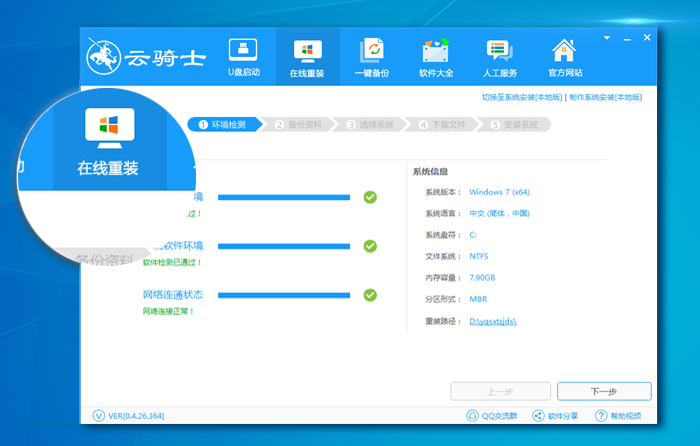This screenshot has height=446, width=700.
Task: Open 帮助视频 help icon
Action: click(601, 416)
